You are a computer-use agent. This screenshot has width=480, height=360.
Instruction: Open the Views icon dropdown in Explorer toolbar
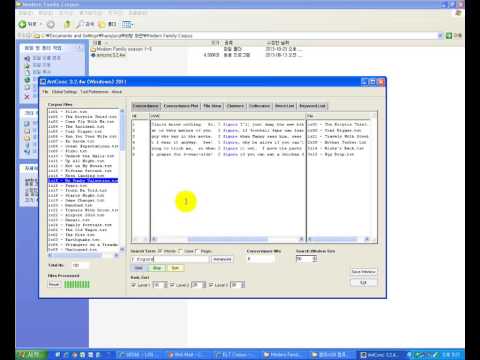tap(127, 24)
